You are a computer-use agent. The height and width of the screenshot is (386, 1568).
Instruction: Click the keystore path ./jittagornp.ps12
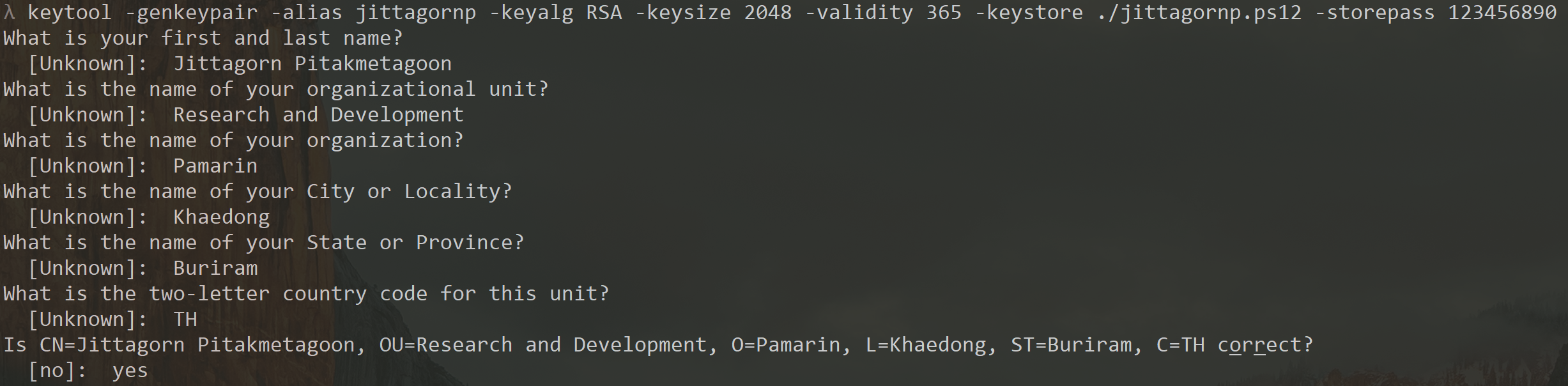1199,13
